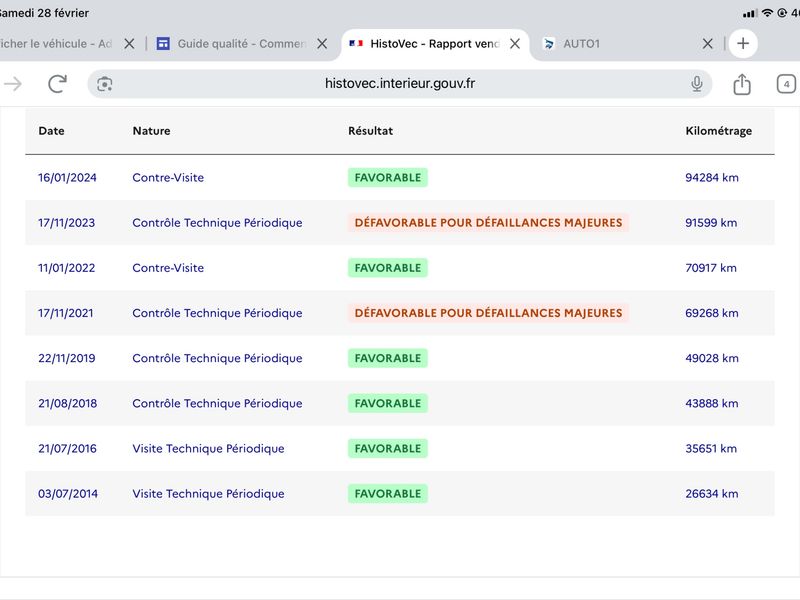This screenshot has height=600, width=800.
Task: Close the HistoVec tab
Action: [x=515, y=44]
